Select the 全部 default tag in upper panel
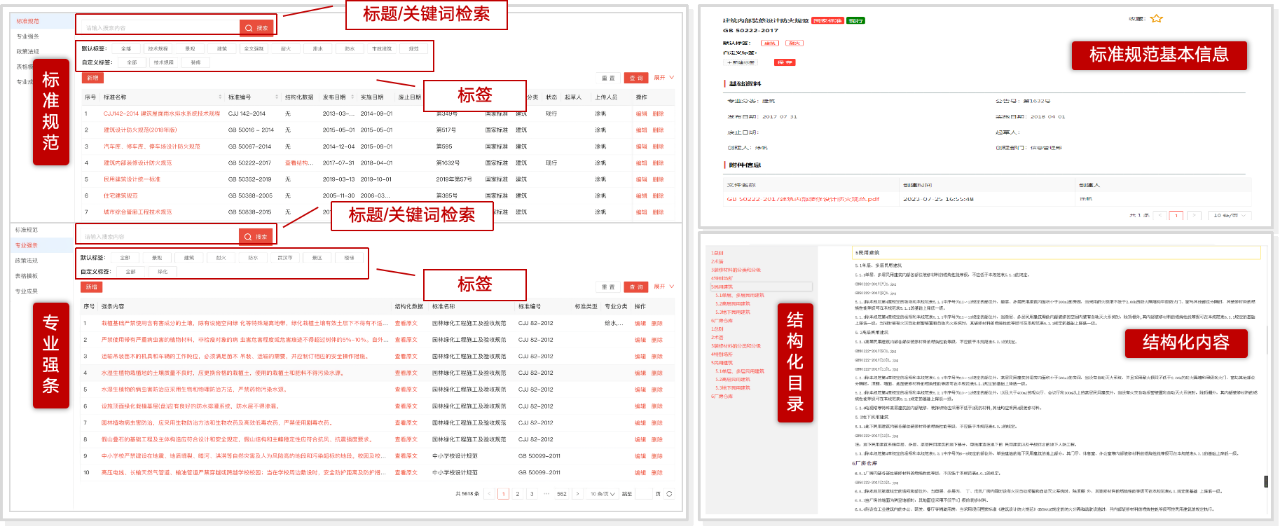The width and height of the screenshot is (1280, 526). click(126, 48)
